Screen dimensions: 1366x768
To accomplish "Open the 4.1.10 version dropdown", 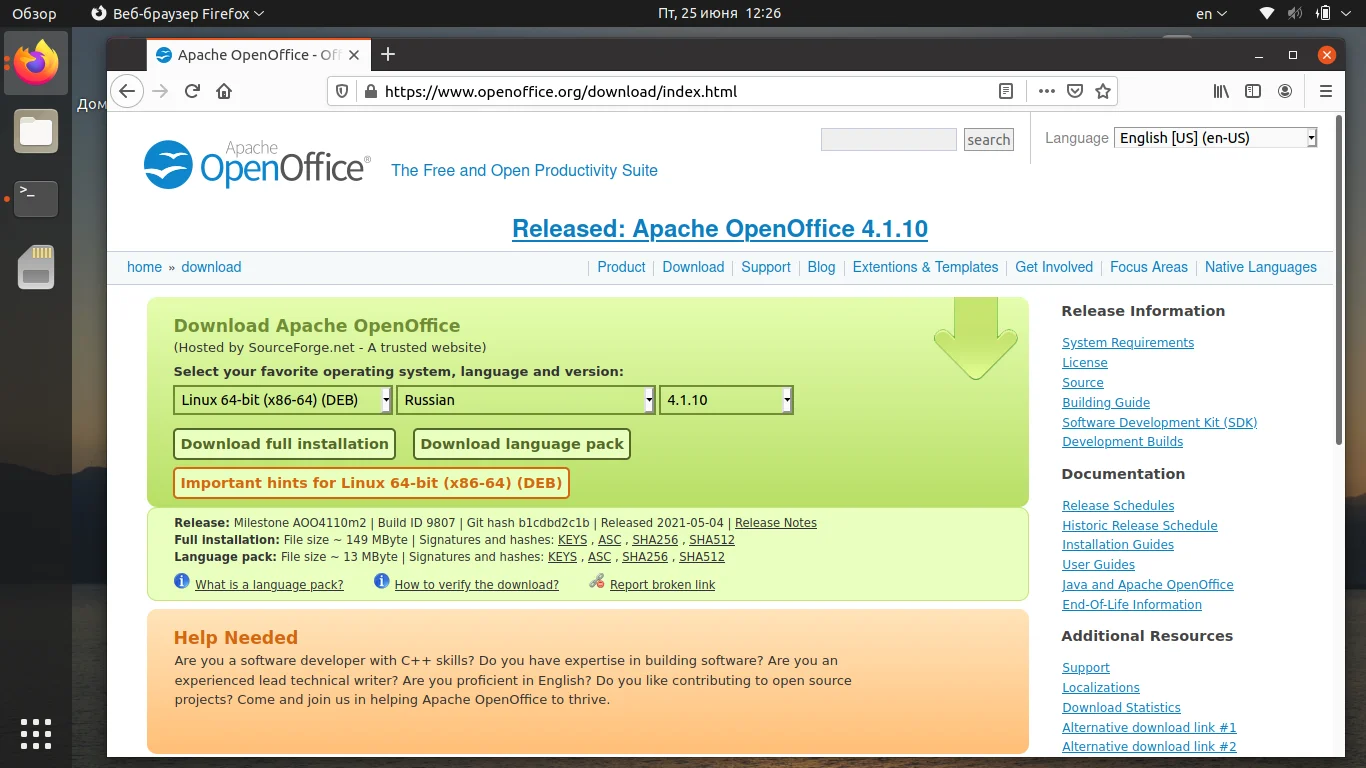I will [x=727, y=400].
